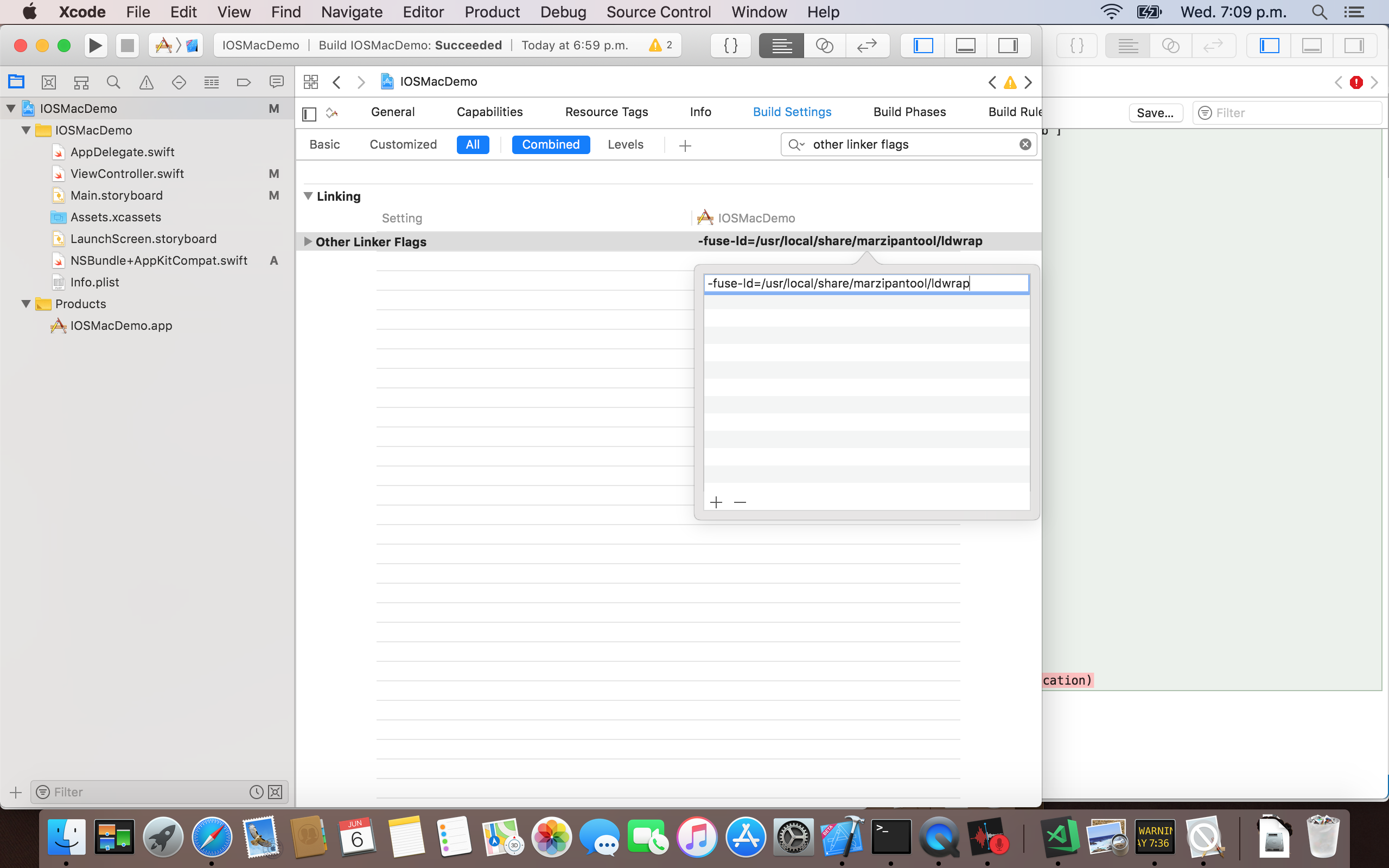
Task: Go back in editor history
Action: [x=337, y=82]
